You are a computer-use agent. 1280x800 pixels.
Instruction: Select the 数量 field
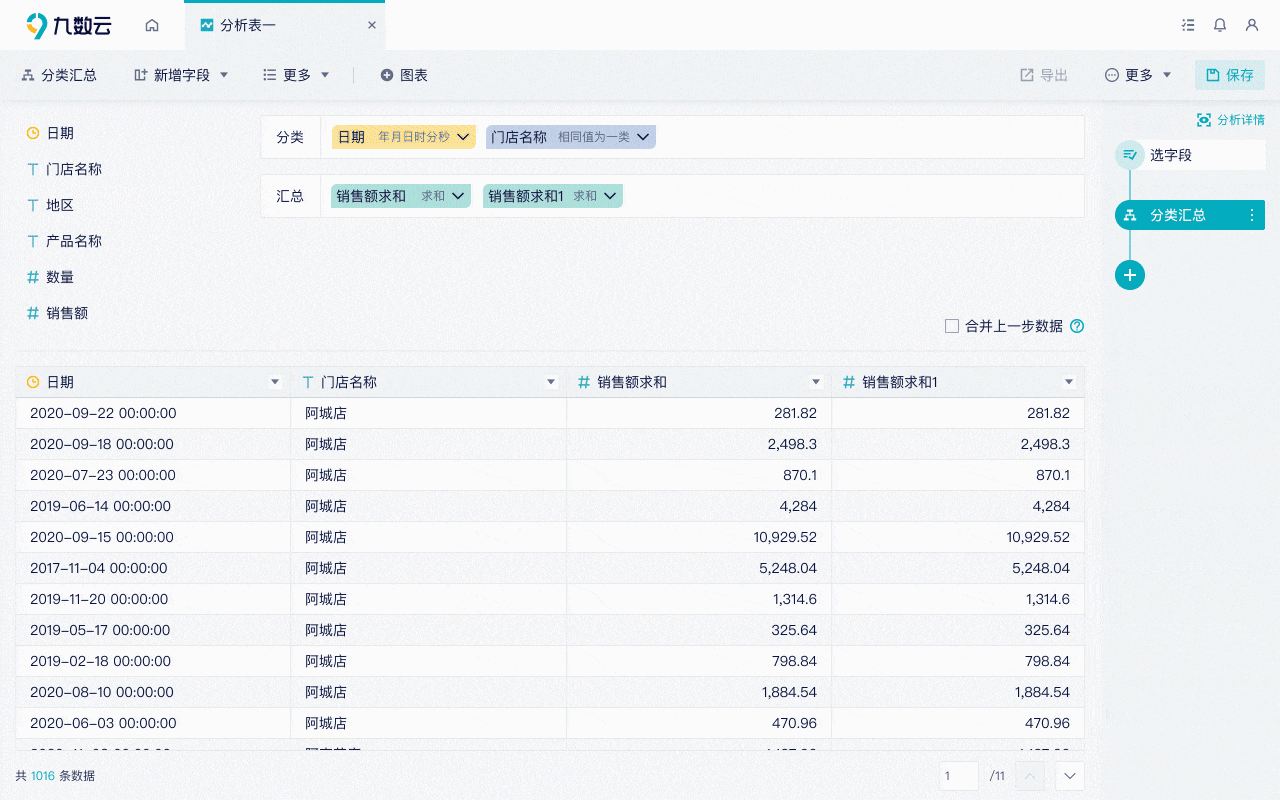(x=60, y=277)
